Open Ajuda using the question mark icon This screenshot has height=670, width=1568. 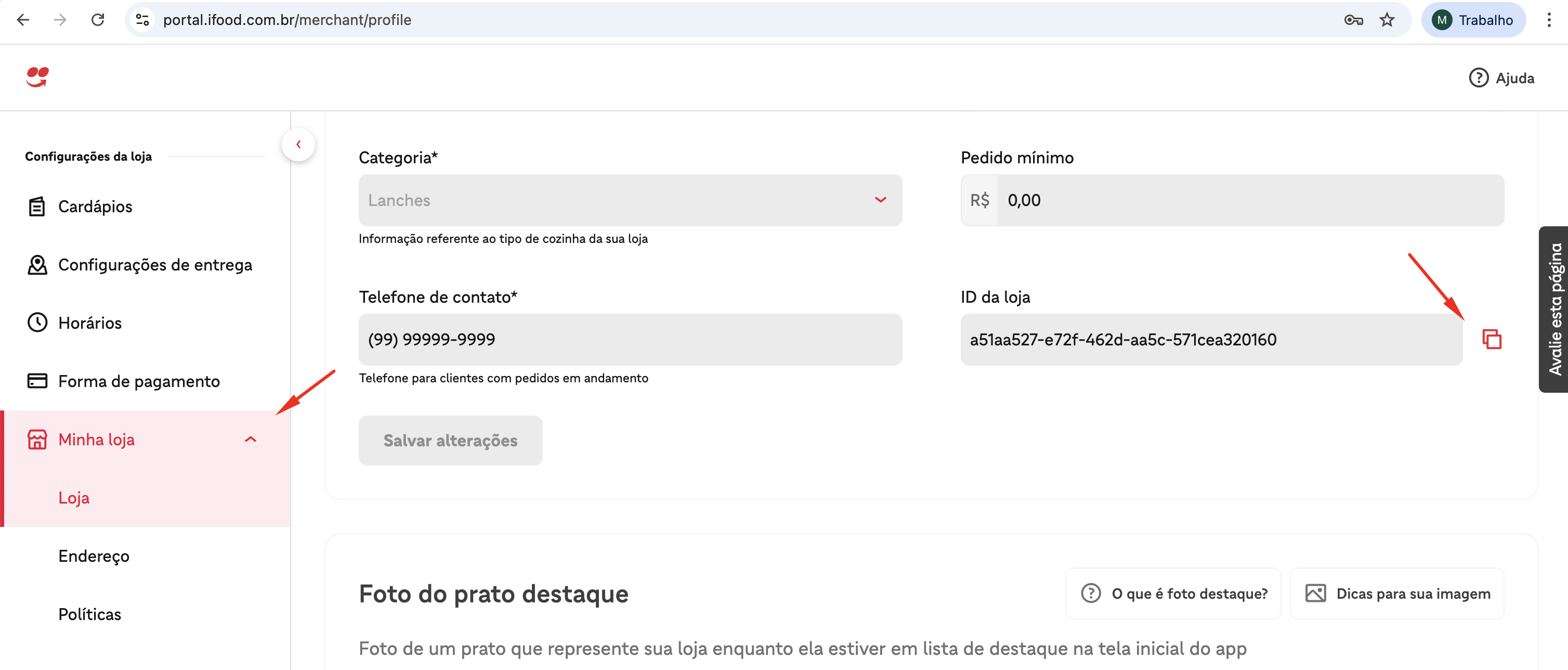point(1480,78)
